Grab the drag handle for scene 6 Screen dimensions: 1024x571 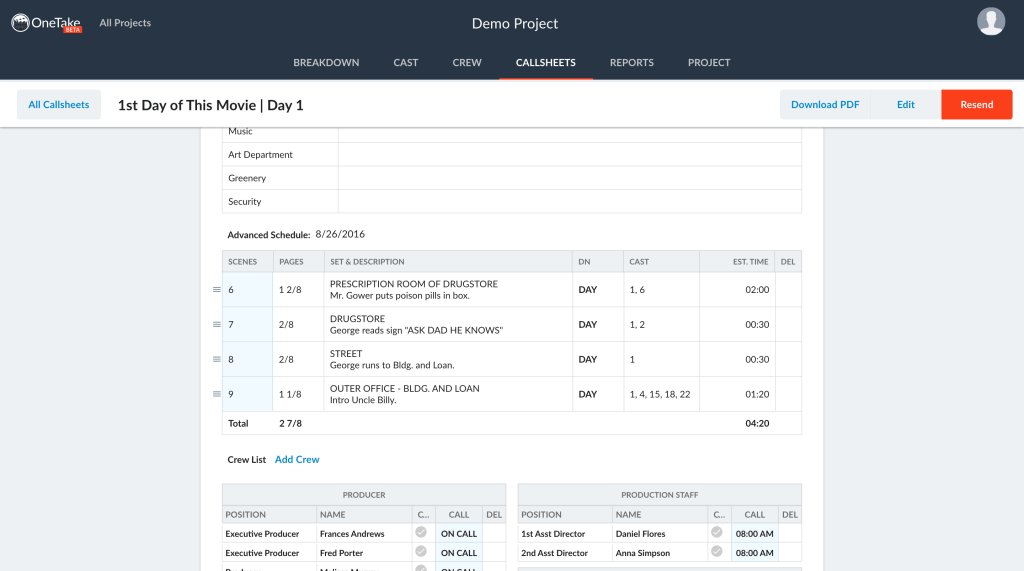pos(217,289)
